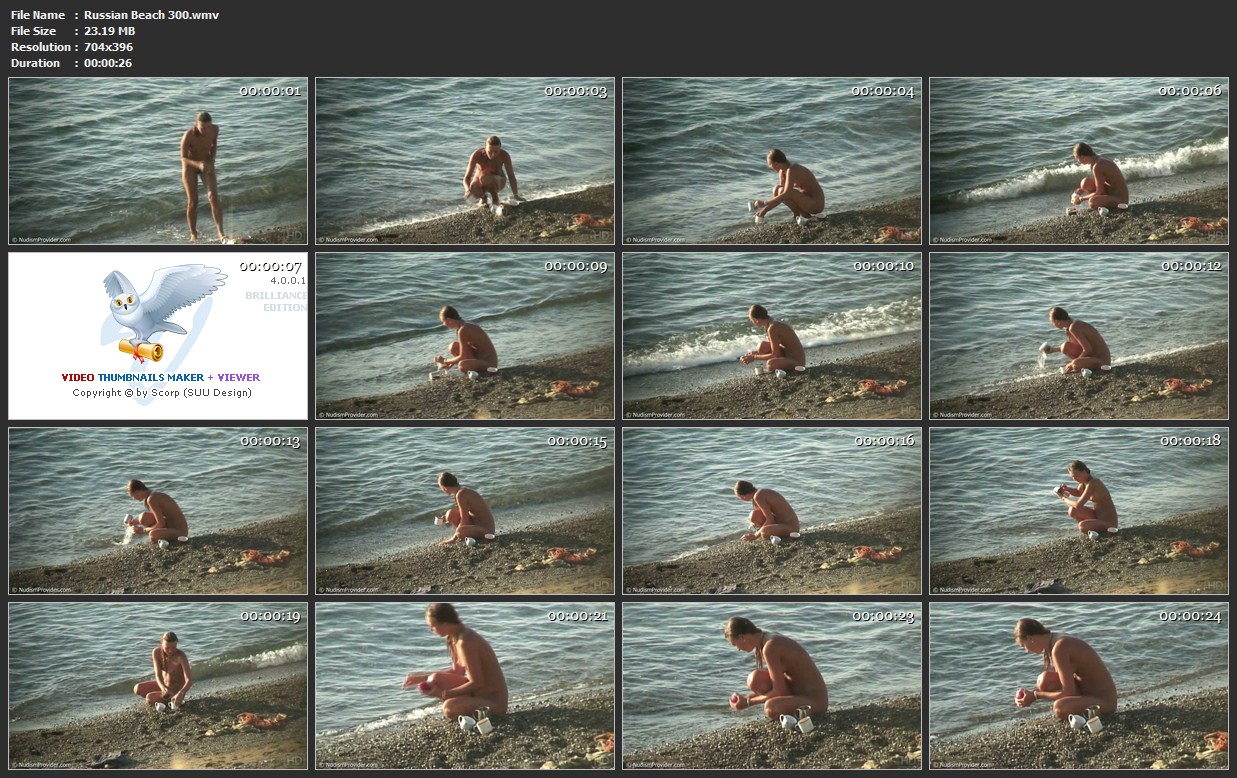Select the 00:00:16 frame
The height and width of the screenshot is (778, 1237).
point(772,511)
